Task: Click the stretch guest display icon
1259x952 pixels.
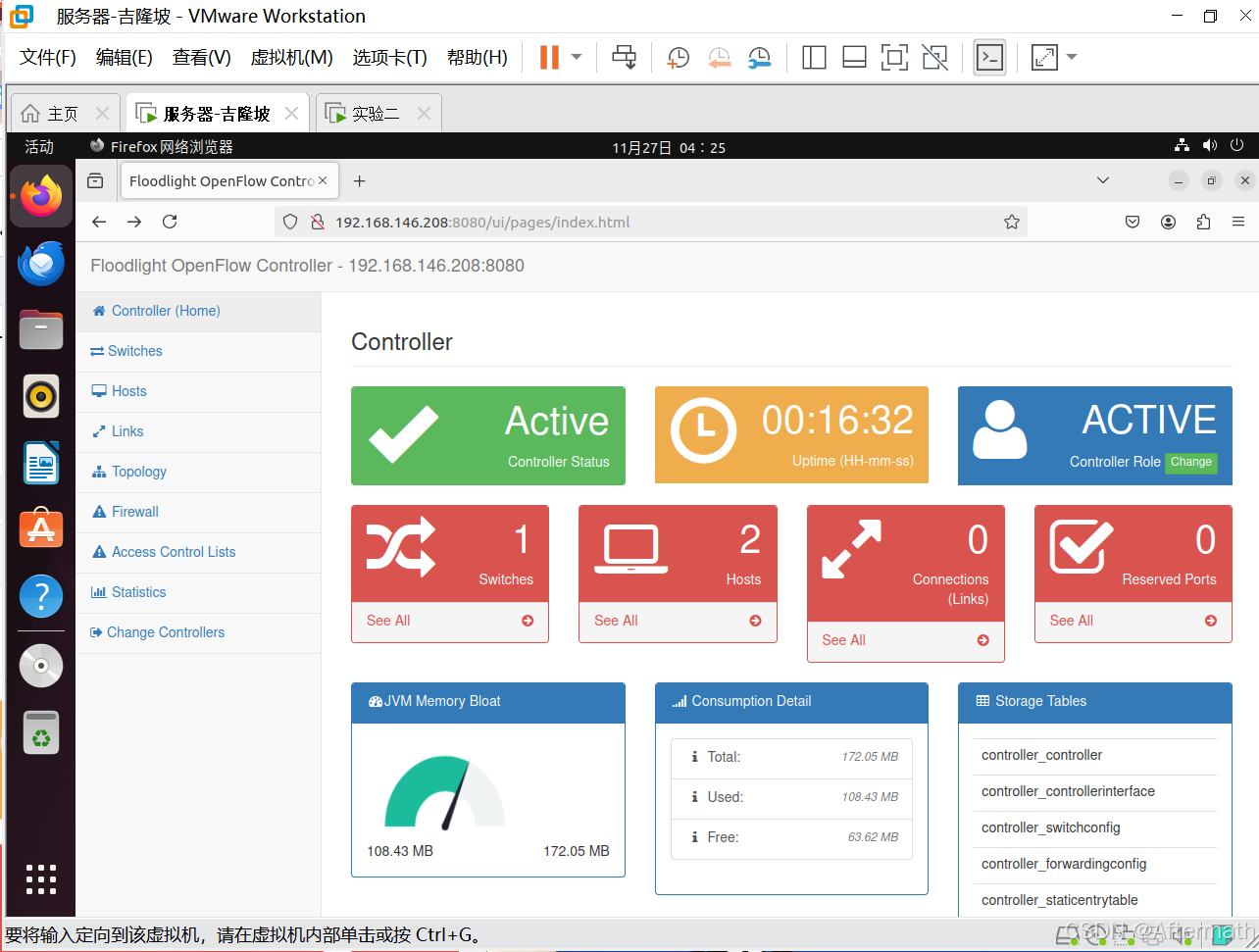Action: click(1045, 58)
